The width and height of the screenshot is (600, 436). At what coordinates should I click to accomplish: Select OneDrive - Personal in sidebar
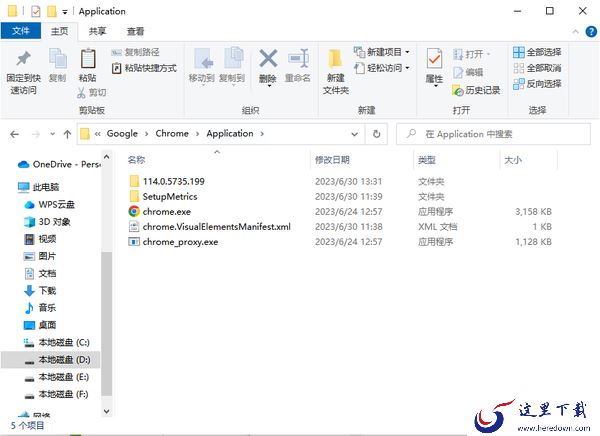click(59, 164)
